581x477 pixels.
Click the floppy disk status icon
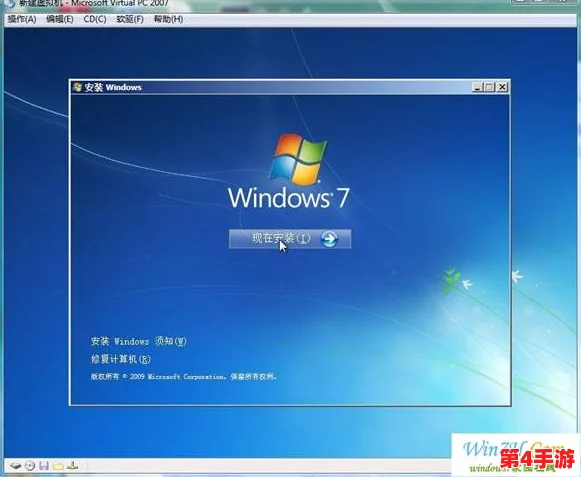tap(44, 466)
